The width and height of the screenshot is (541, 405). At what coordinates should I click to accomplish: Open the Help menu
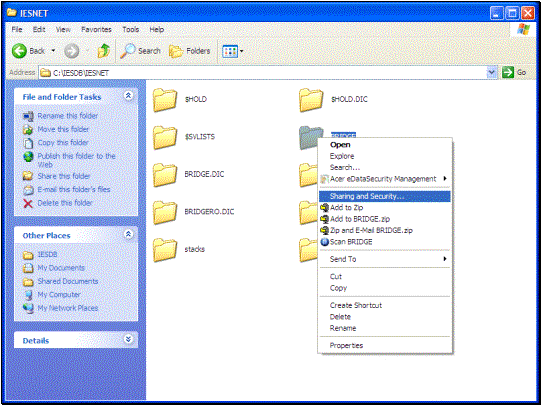tap(157, 30)
